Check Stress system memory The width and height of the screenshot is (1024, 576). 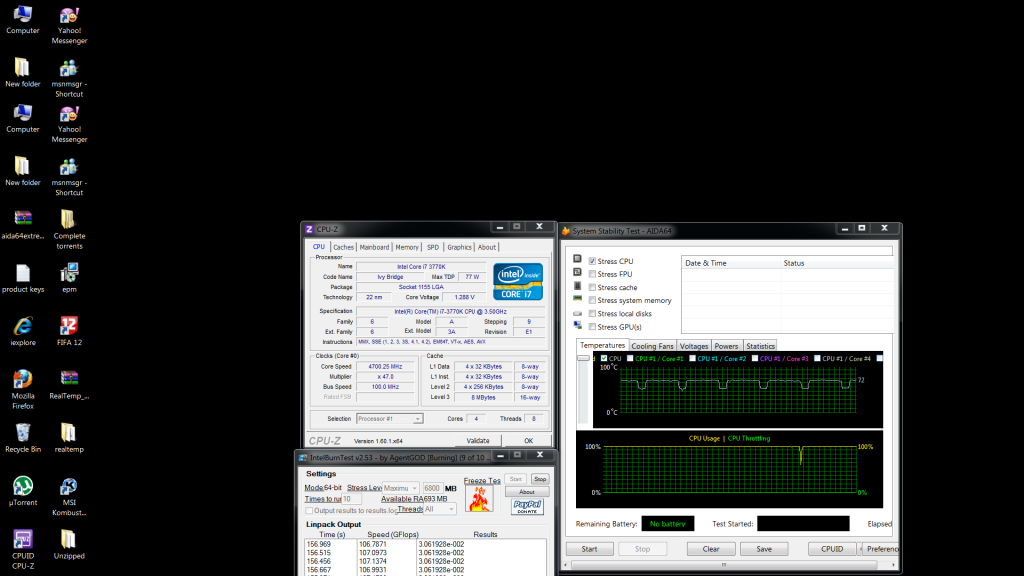(592, 300)
